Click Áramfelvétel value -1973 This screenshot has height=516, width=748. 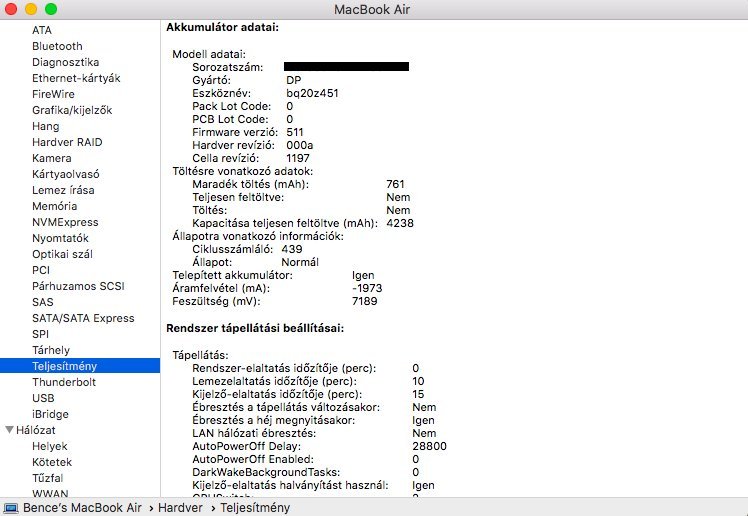coord(367,288)
